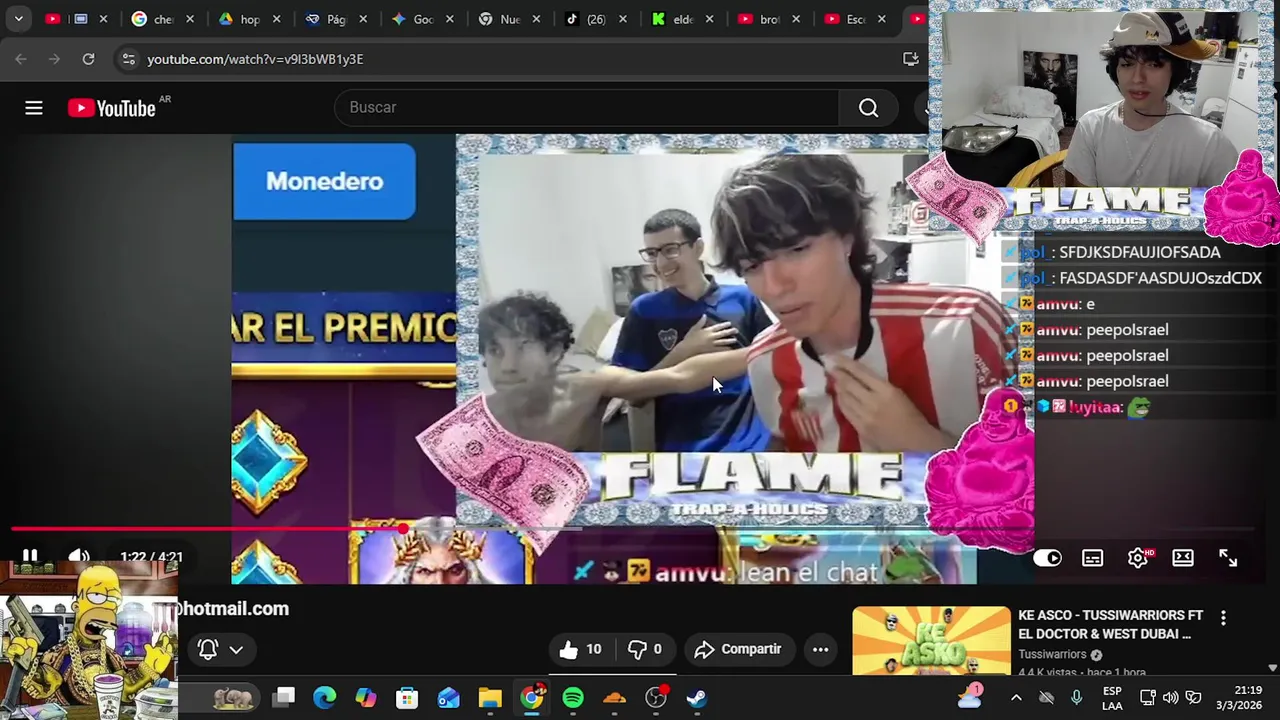Open File Explorer from taskbar

click(x=490, y=698)
